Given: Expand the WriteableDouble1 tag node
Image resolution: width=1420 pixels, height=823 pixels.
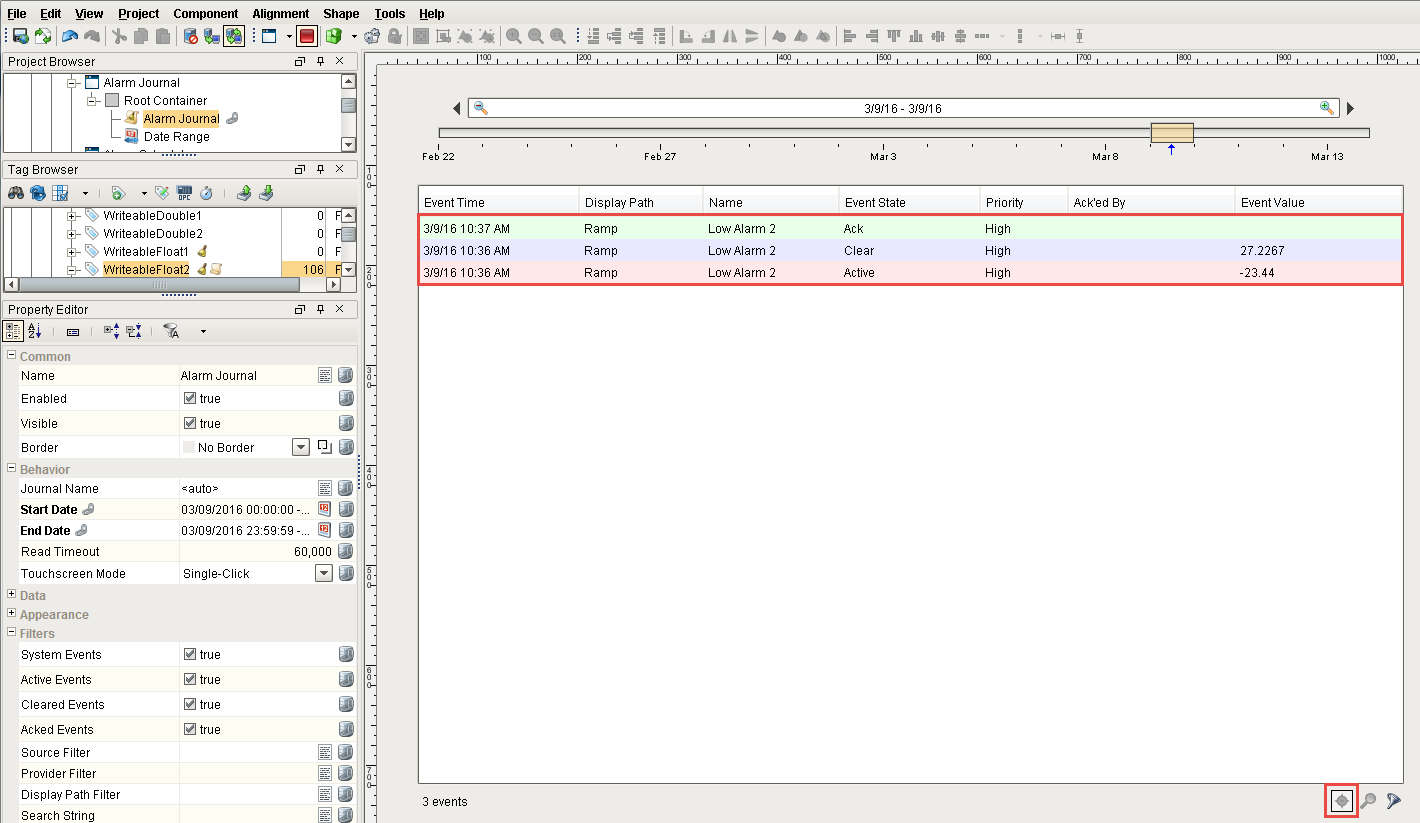Looking at the screenshot, I should [72, 216].
